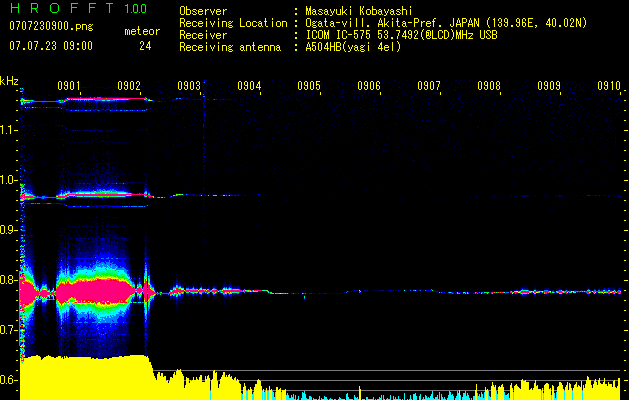Click the Observer field label
Image resolution: width=629 pixels, height=400 pixels.
[203, 11]
